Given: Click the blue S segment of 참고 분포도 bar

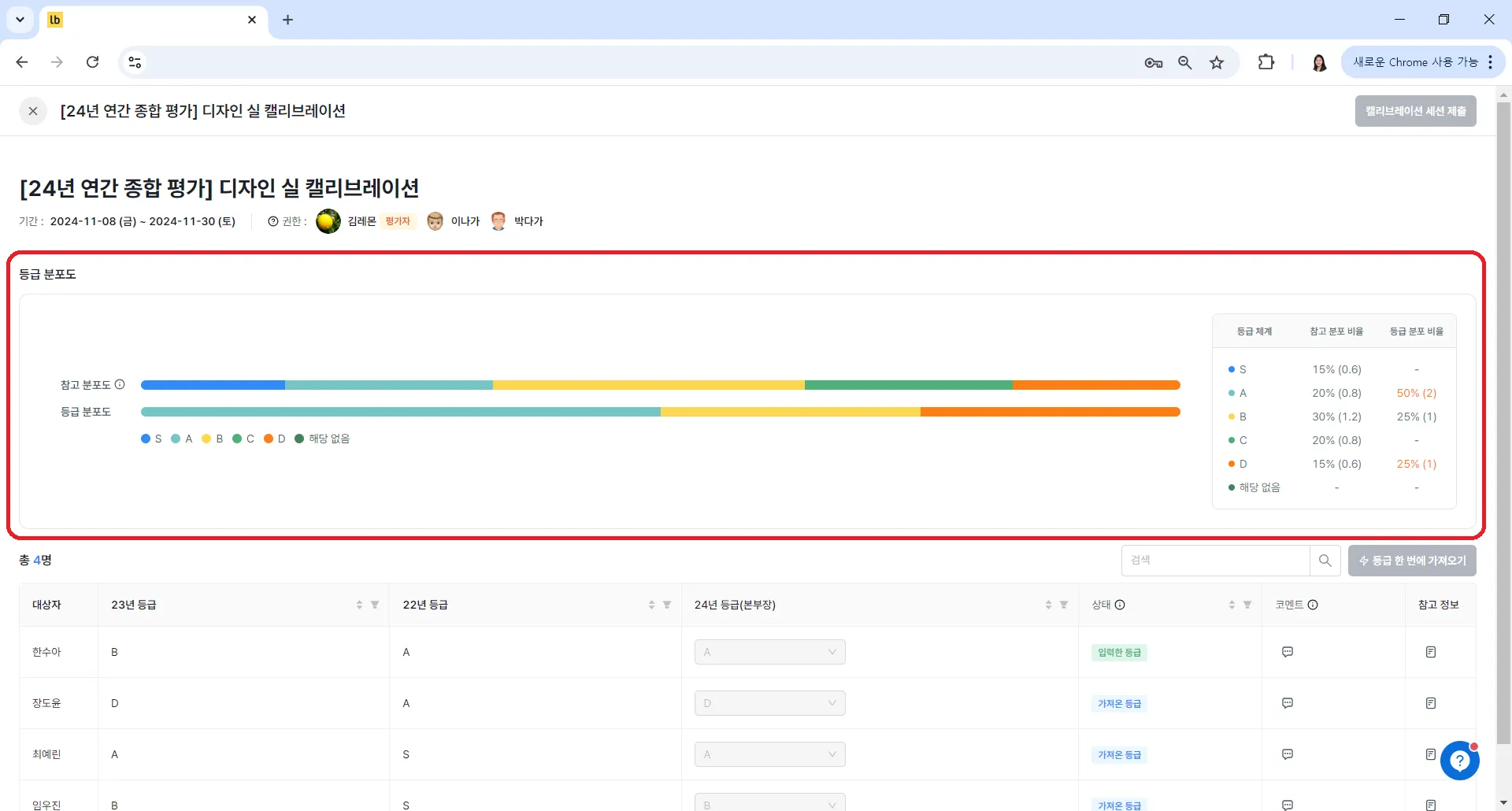Looking at the screenshot, I should [213, 385].
